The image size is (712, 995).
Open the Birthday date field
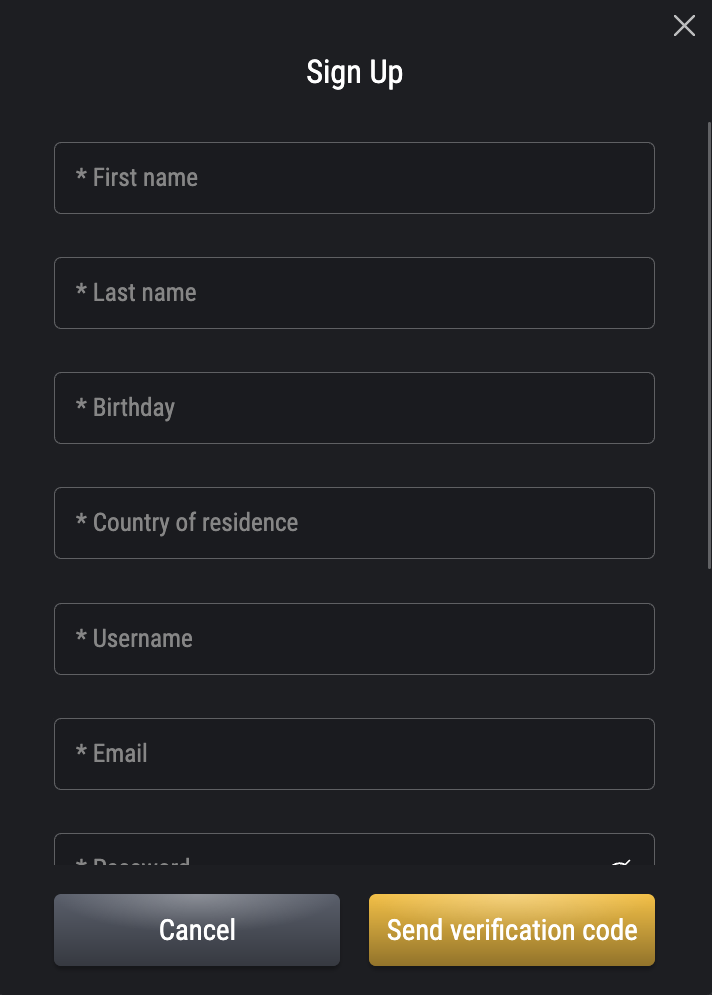[x=354, y=408]
